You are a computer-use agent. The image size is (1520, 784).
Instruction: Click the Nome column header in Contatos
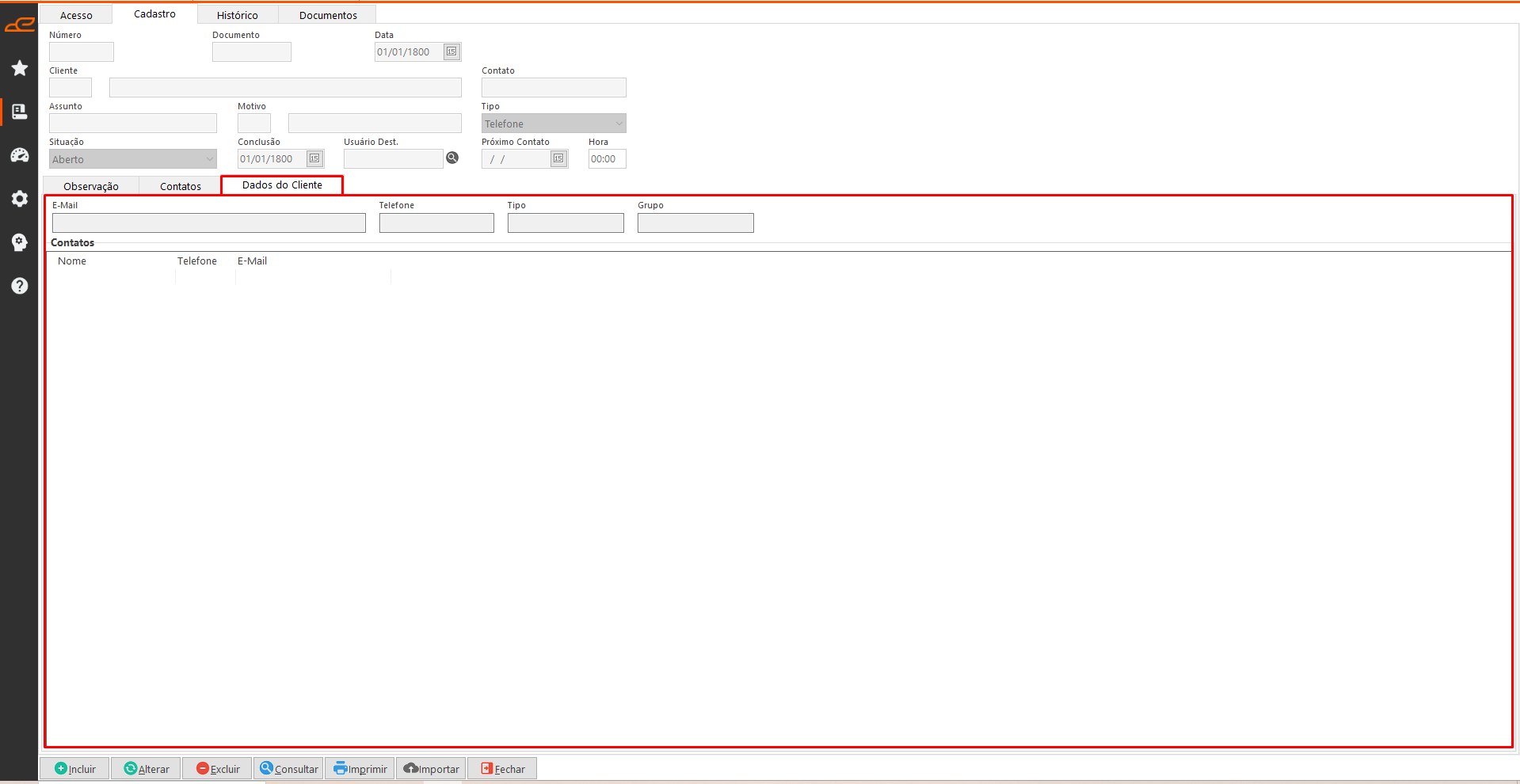coord(72,261)
